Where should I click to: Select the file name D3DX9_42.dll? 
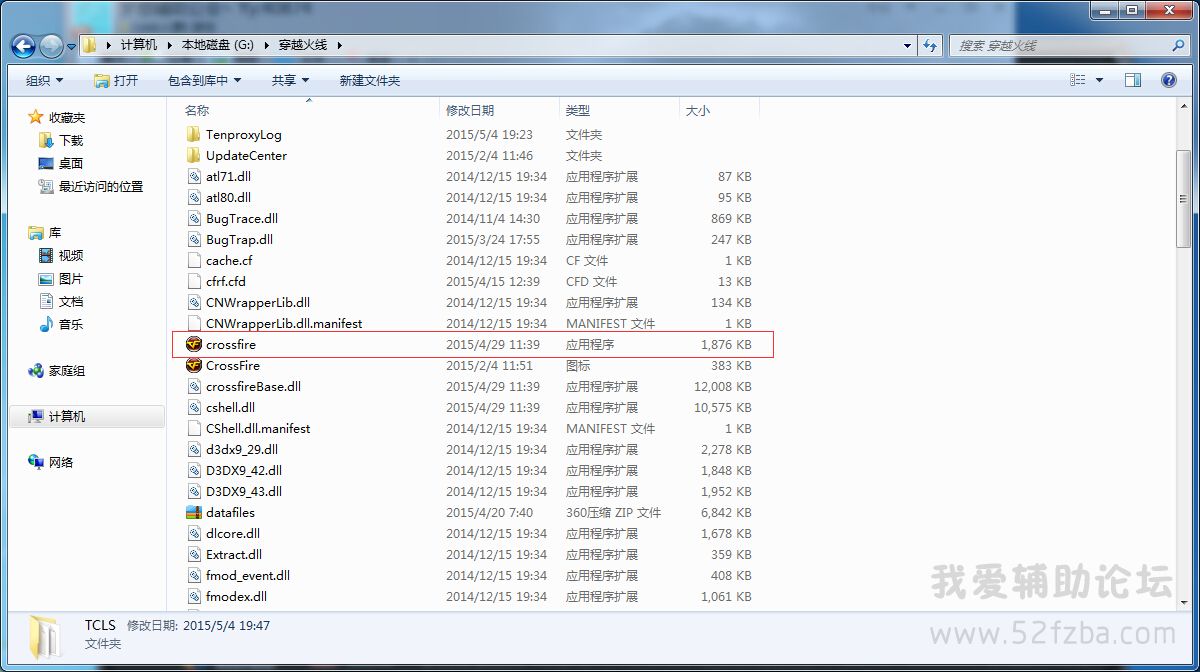[x=244, y=470]
